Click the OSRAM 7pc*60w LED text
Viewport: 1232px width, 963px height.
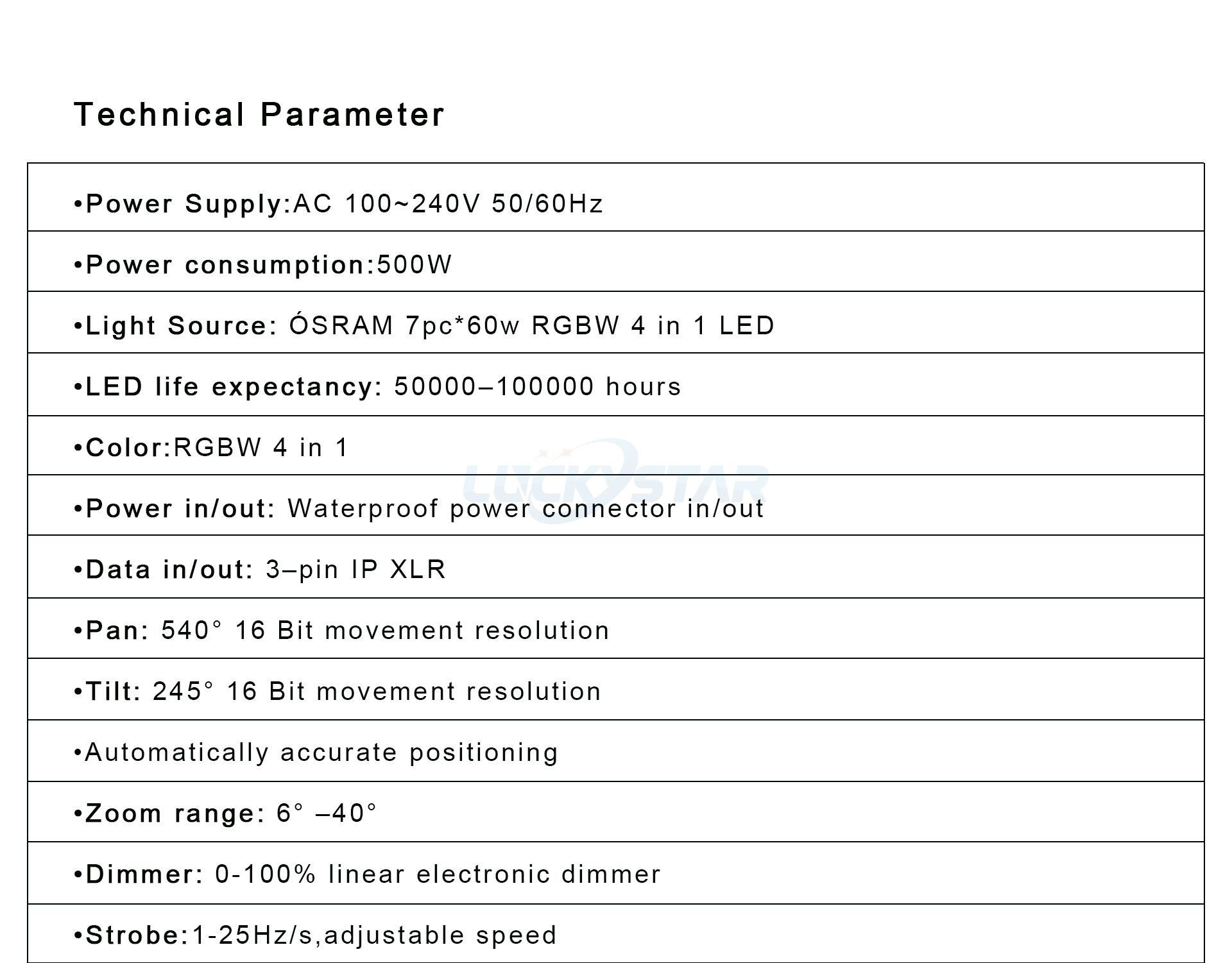pos(531,326)
